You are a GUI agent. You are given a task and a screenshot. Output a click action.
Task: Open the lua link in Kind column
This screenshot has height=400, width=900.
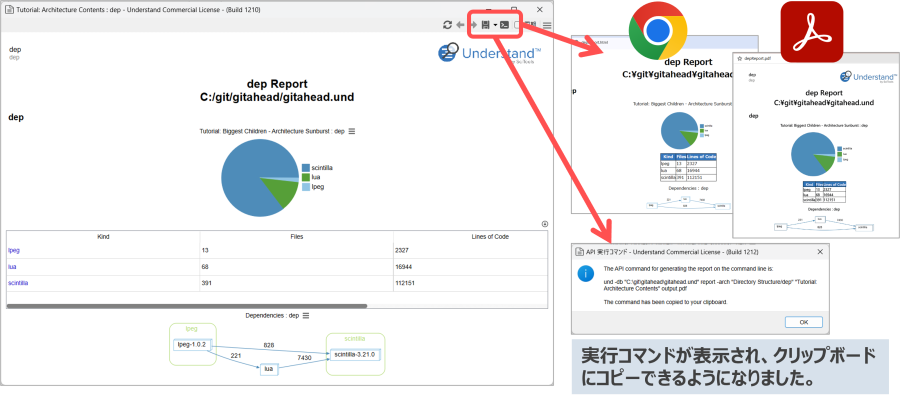click(x=12, y=267)
